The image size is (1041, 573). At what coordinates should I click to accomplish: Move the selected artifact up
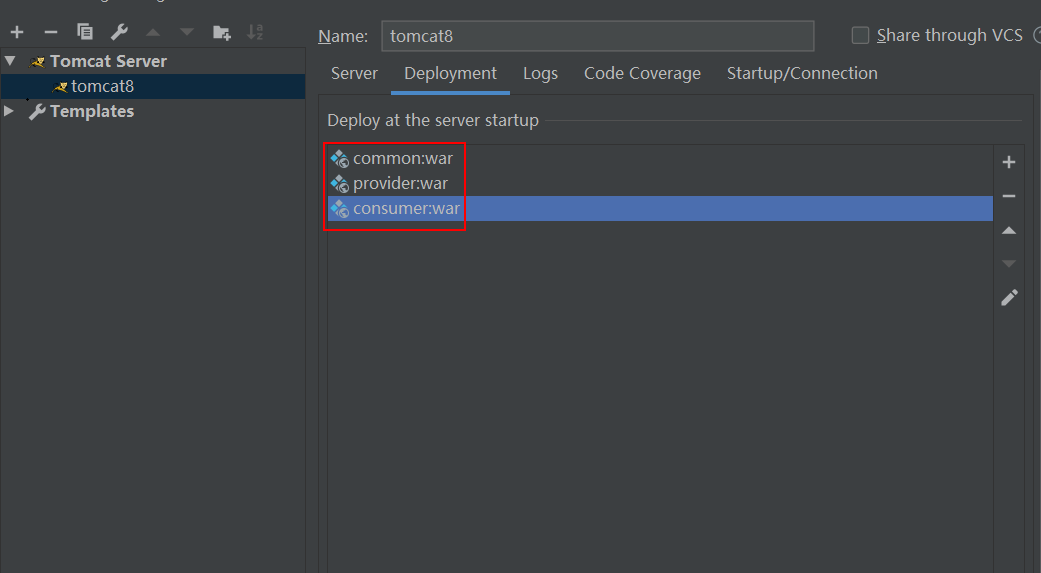tap(1009, 230)
